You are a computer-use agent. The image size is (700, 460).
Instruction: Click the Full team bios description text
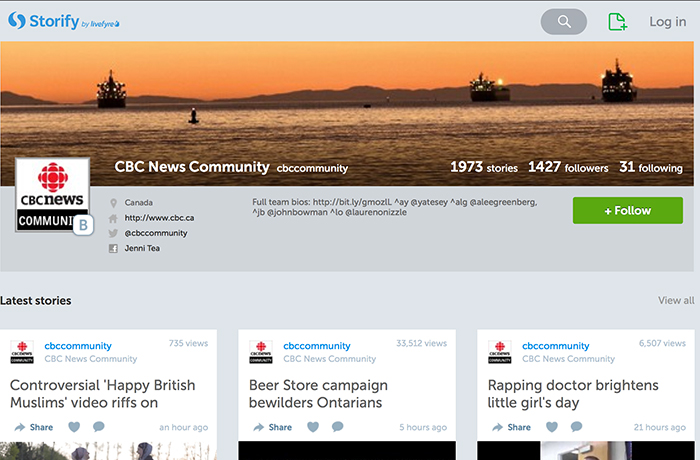(395, 207)
